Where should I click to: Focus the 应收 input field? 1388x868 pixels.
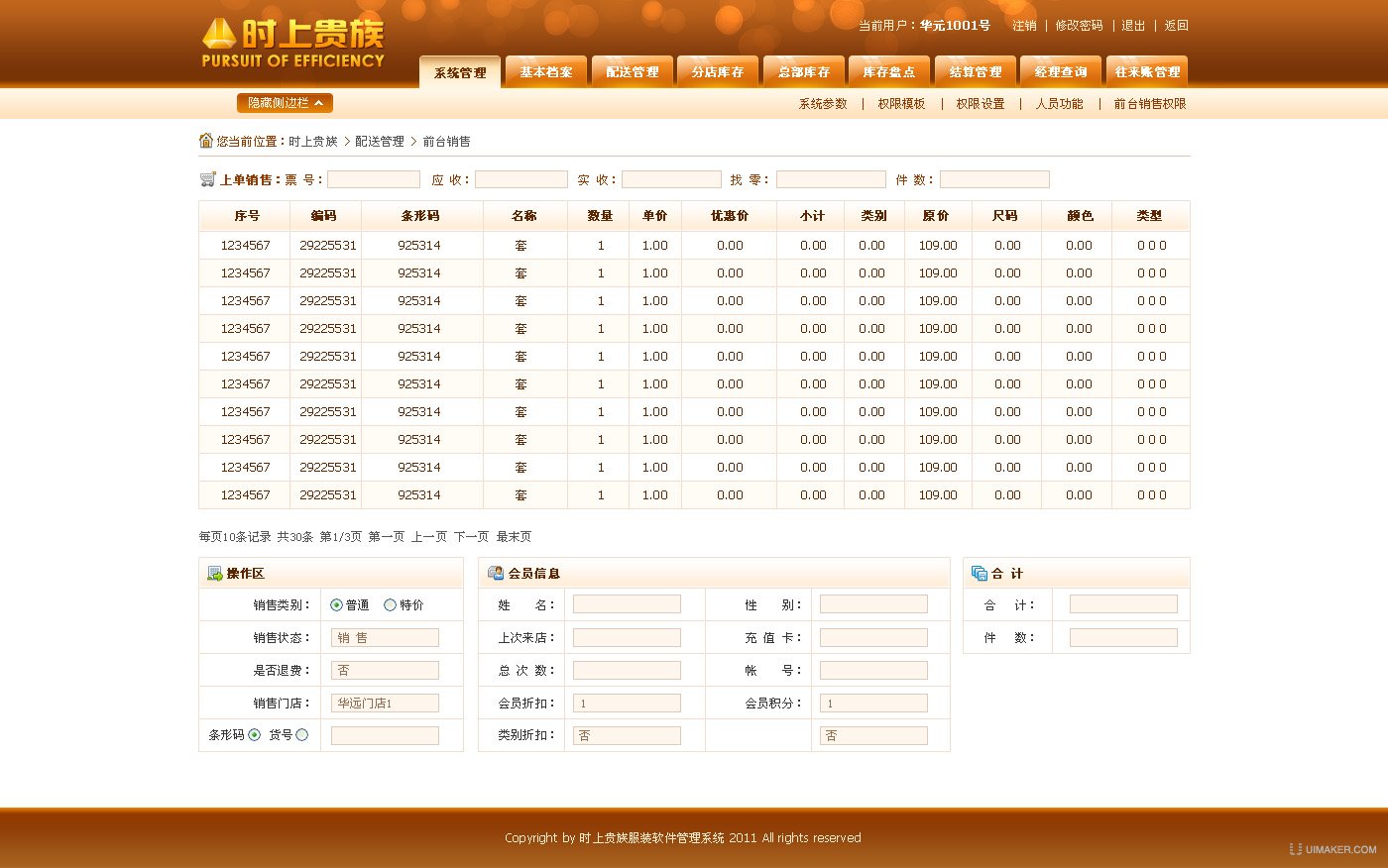[x=521, y=179]
